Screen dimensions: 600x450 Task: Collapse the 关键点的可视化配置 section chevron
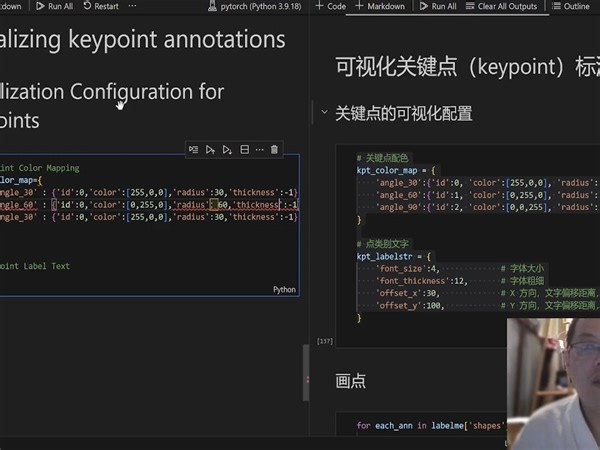[324, 112]
